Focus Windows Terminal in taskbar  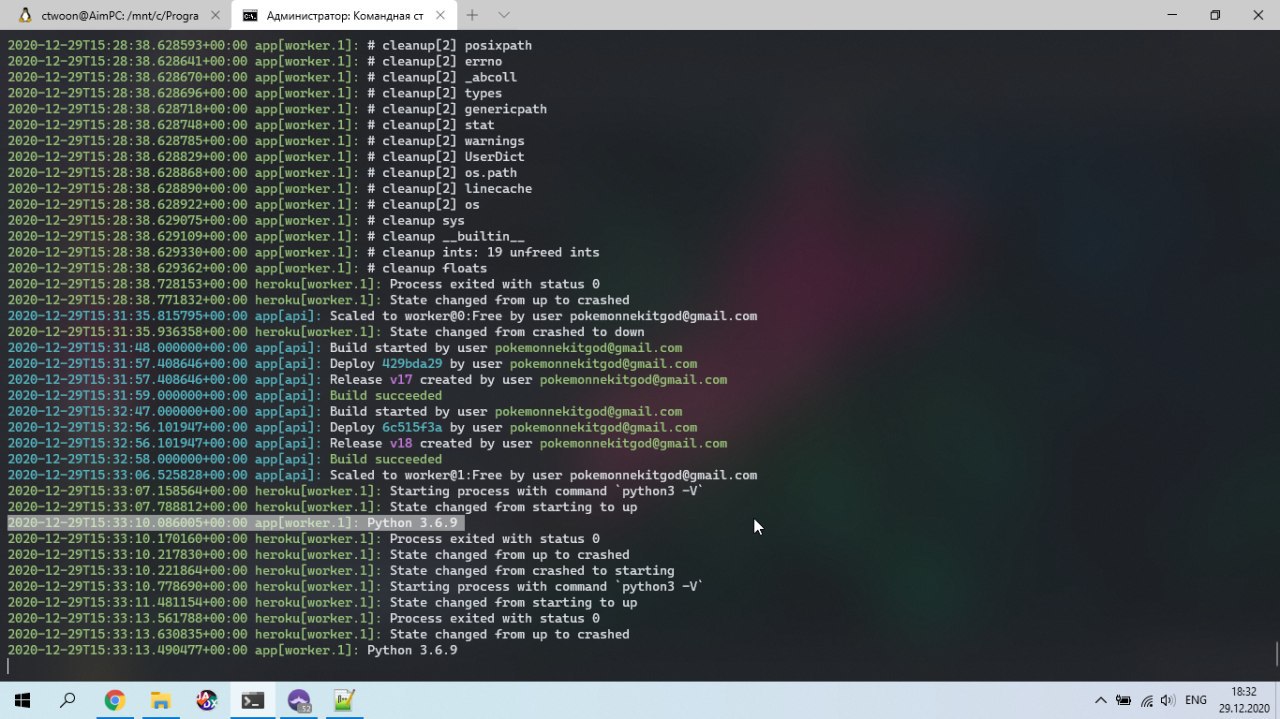253,700
